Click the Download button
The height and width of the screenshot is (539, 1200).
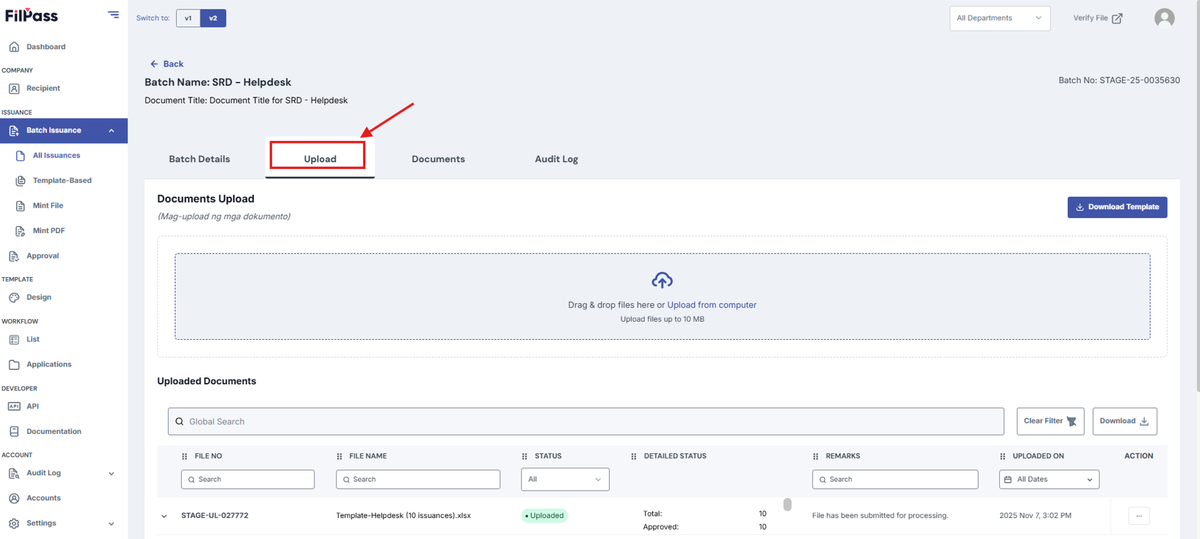pos(1125,421)
